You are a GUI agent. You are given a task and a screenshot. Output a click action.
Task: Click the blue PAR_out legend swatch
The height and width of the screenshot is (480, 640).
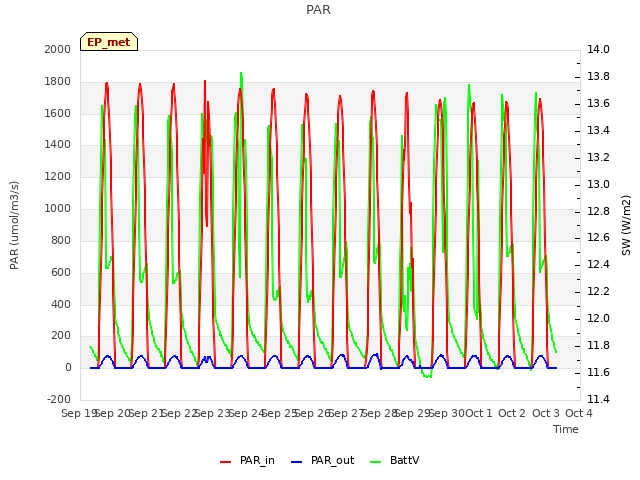(x=296, y=462)
